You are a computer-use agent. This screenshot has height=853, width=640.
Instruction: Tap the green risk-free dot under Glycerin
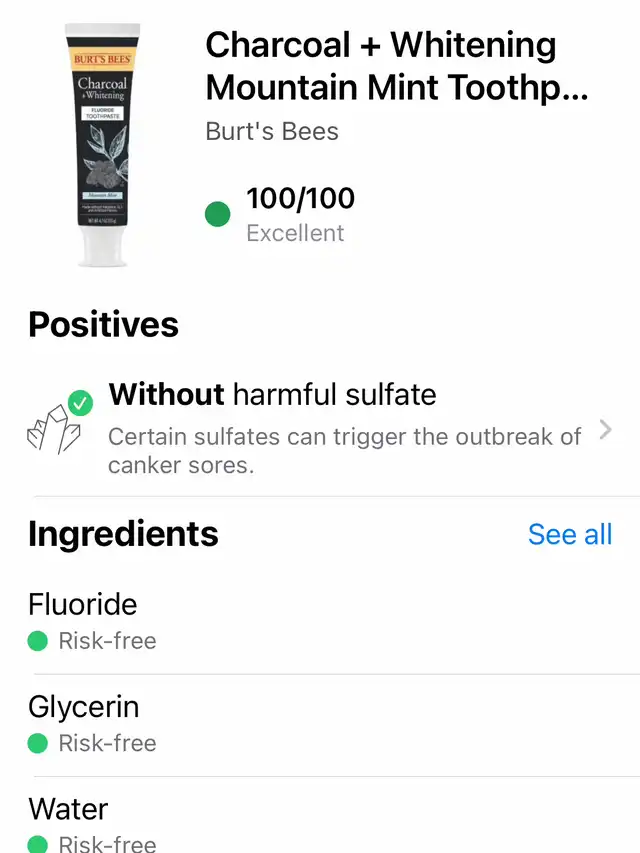(38, 743)
